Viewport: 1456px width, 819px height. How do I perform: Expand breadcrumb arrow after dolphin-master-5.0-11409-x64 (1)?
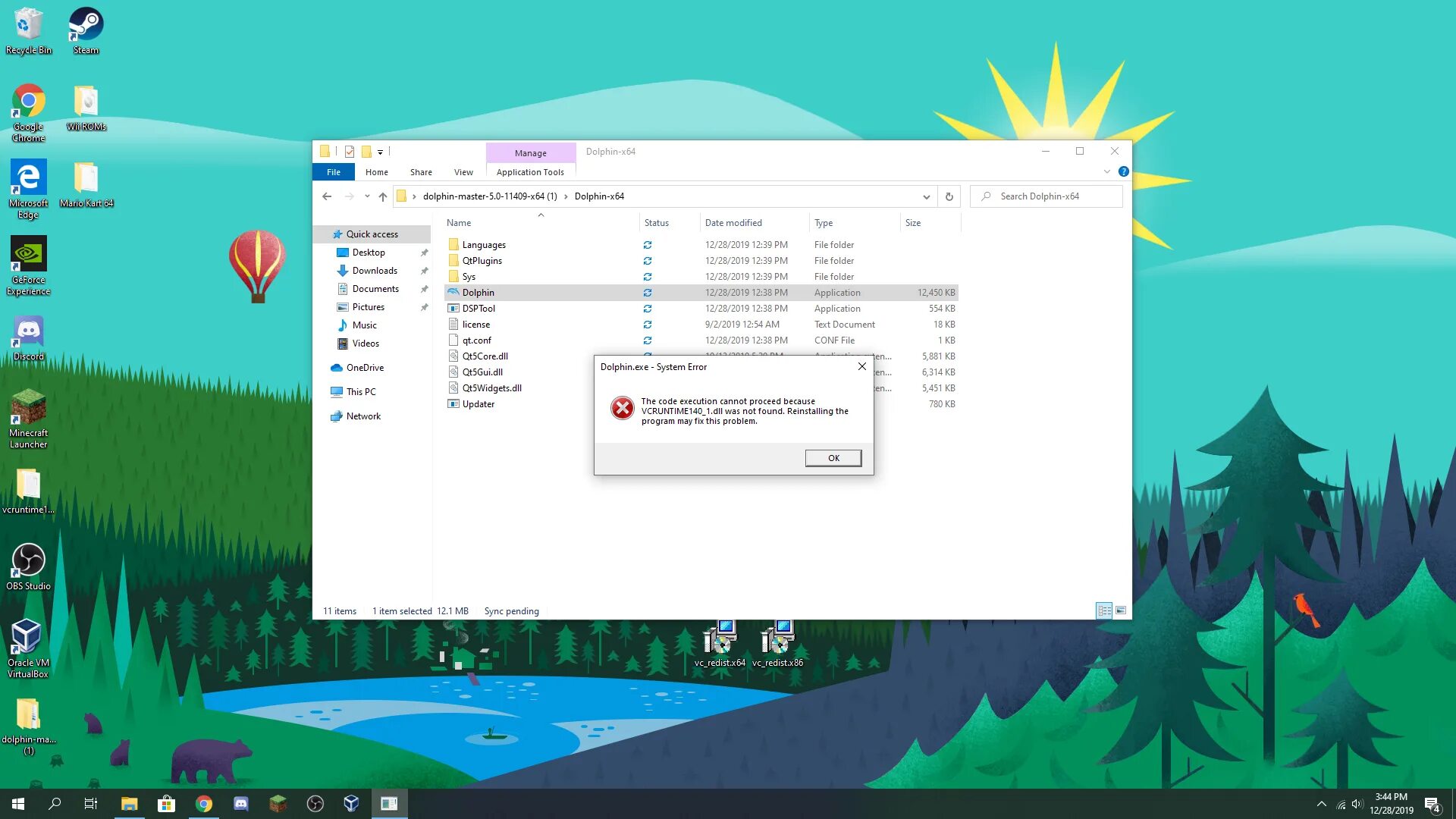(x=566, y=196)
